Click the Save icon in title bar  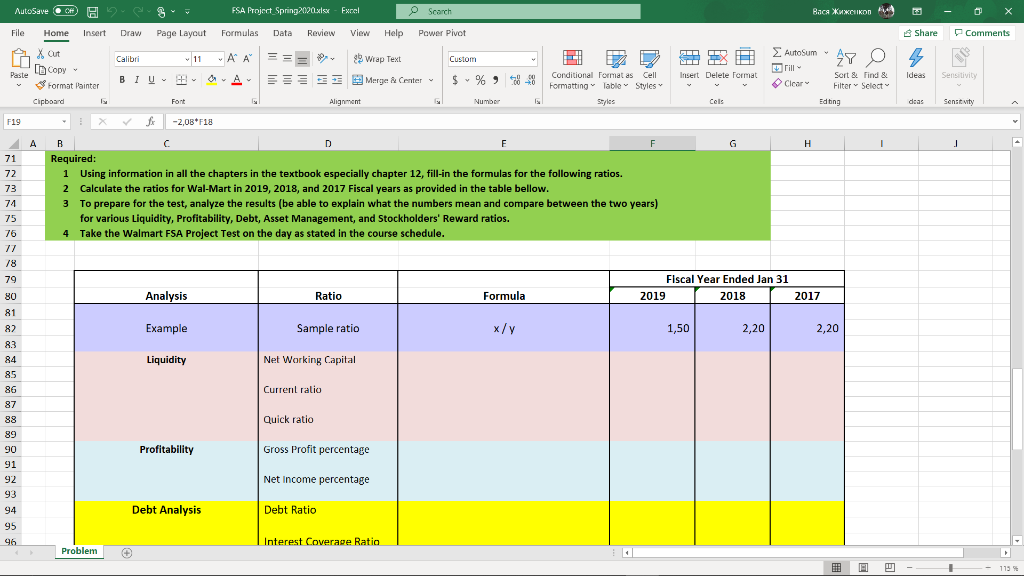92,11
